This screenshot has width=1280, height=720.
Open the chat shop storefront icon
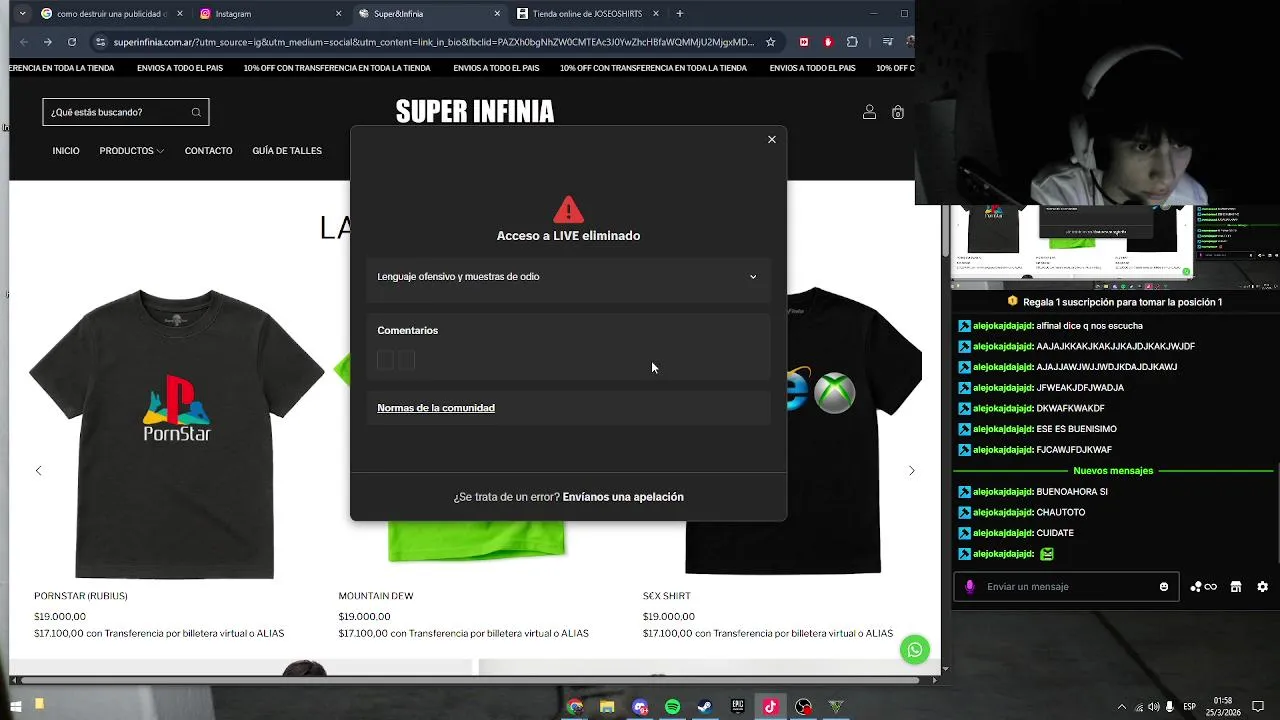1236,587
